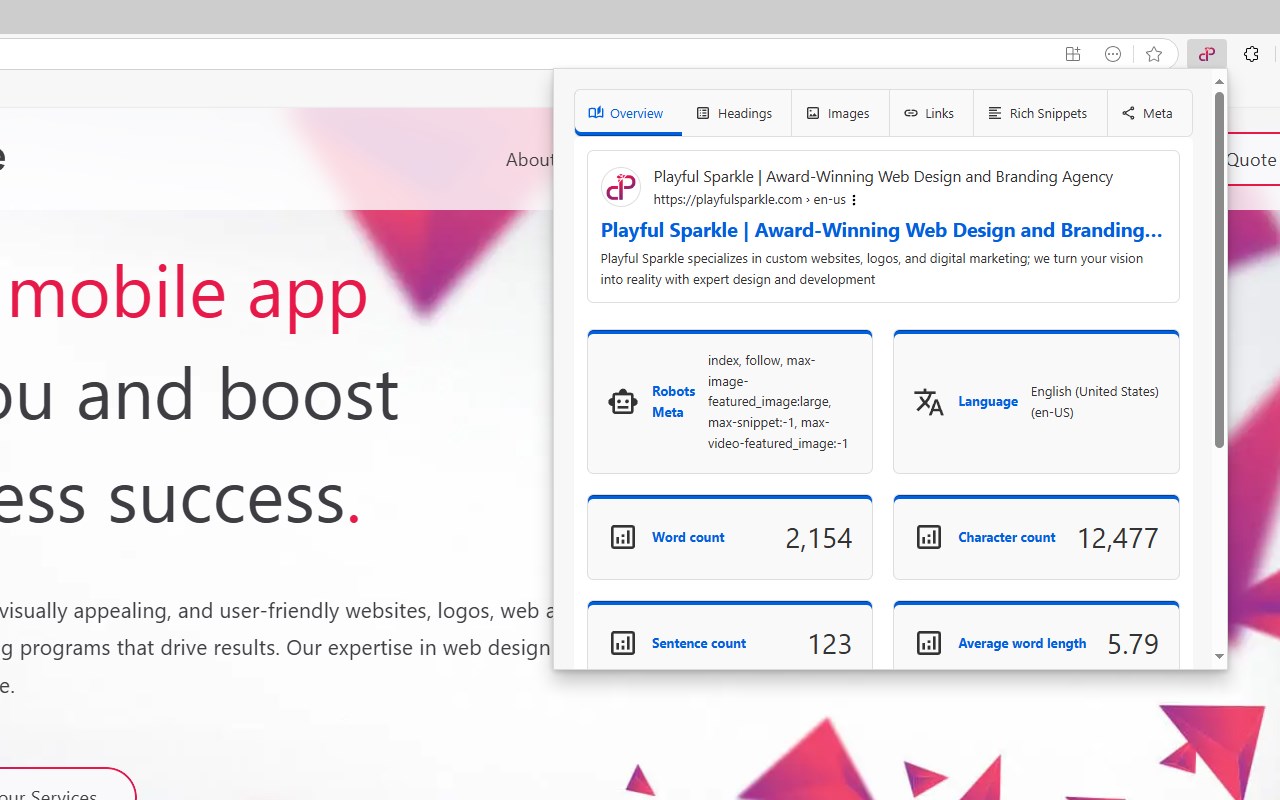
Task: Click the Sentence count label
Action: [698, 643]
